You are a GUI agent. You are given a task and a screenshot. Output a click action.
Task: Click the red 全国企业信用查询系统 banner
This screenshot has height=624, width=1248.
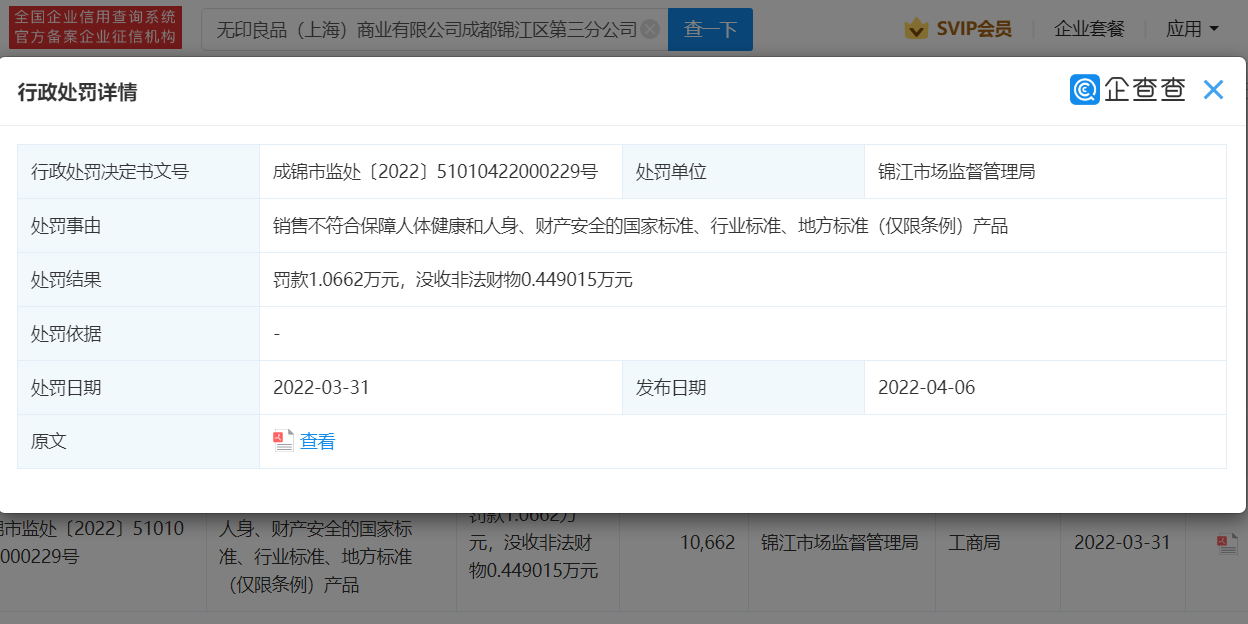coord(96,27)
